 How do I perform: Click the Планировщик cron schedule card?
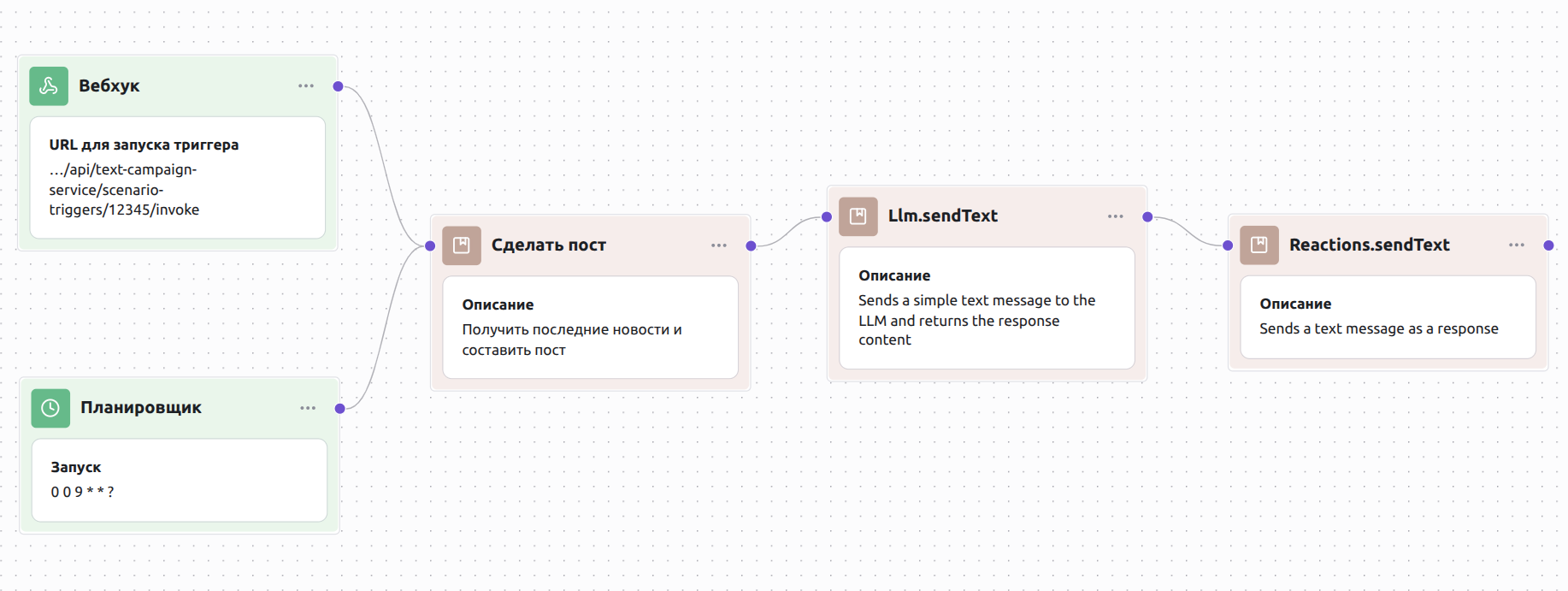click(180, 480)
